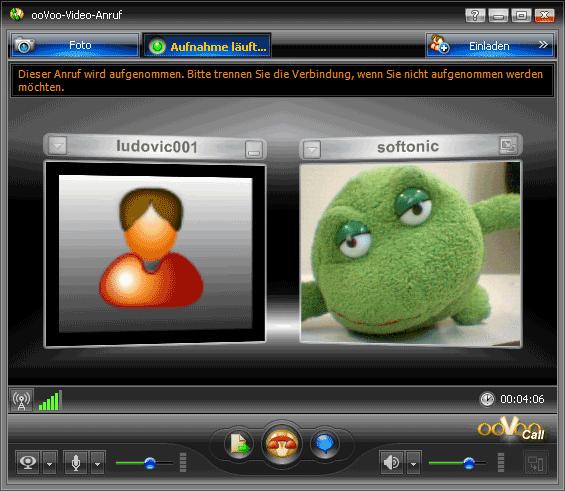Toggle the microphone mute button
Screen dimensions: 565x491
pos(76,462)
